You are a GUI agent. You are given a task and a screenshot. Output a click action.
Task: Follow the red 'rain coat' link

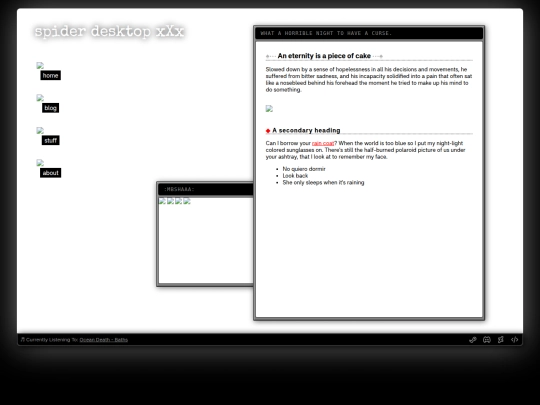tap(323, 143)
